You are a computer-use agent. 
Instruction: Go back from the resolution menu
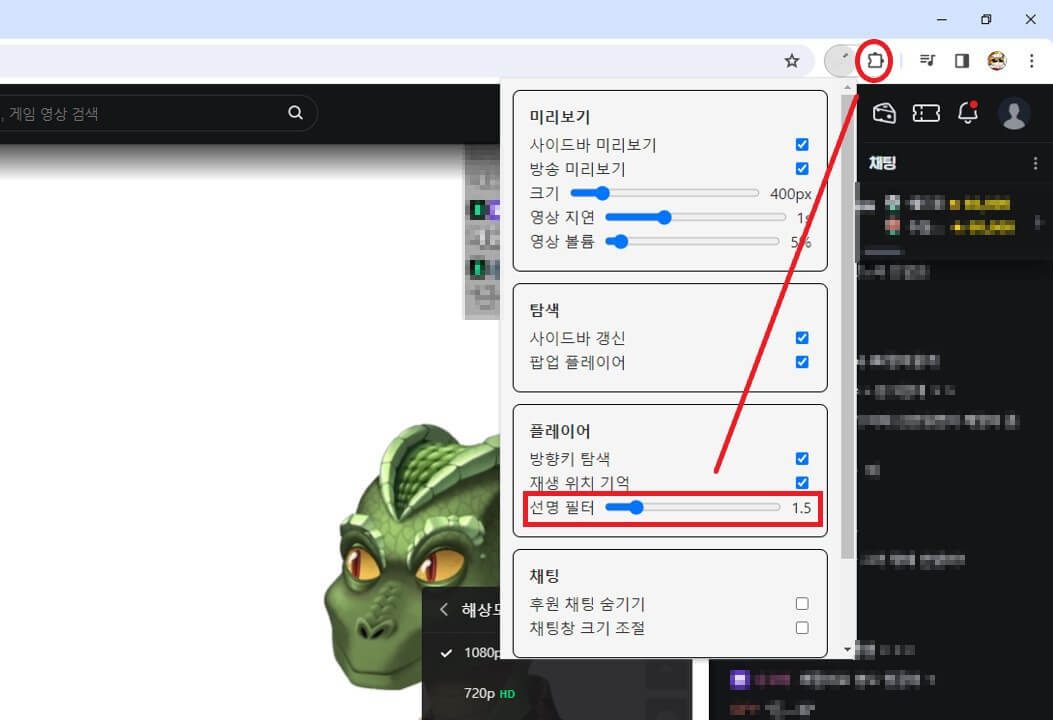tap(443, 609)
